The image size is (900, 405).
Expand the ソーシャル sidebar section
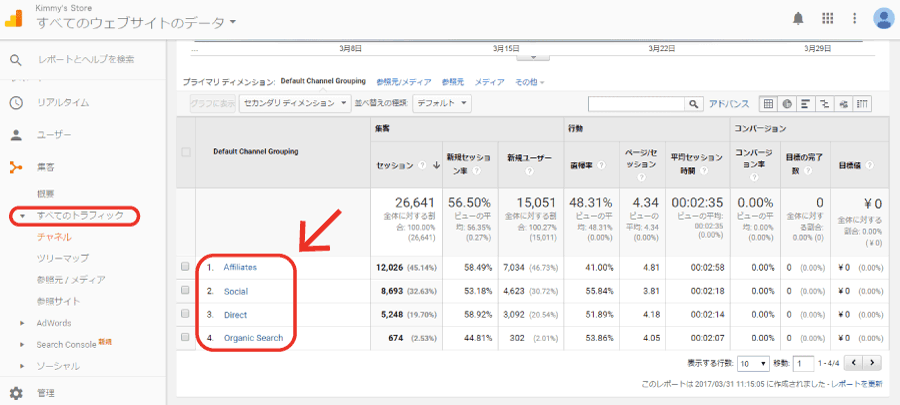[x=22, y=366]
